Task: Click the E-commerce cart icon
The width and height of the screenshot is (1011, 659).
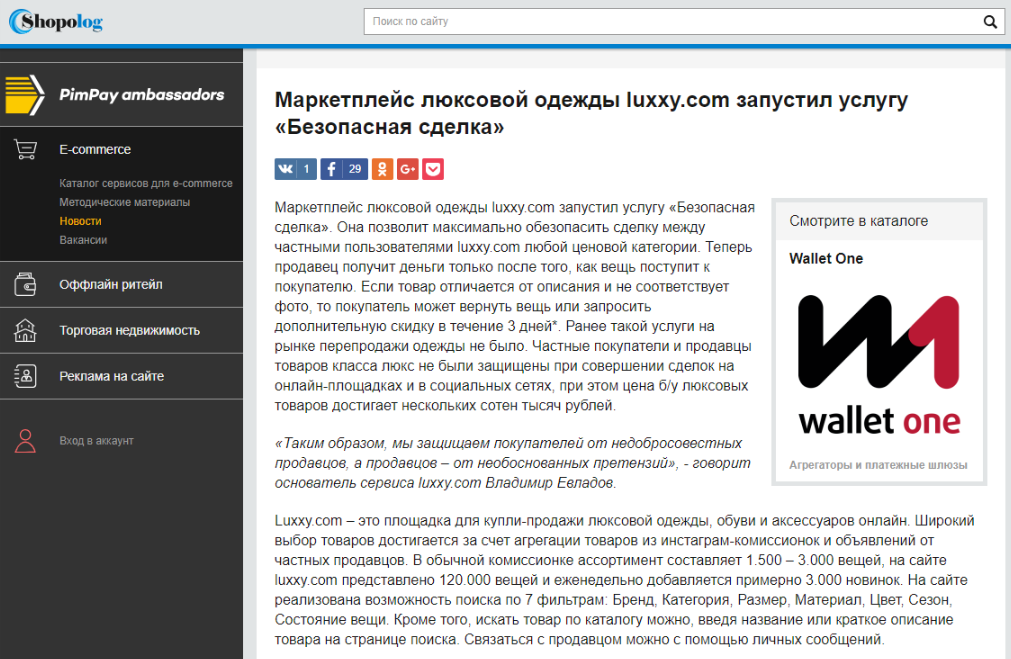Action: tap(26, 150)
